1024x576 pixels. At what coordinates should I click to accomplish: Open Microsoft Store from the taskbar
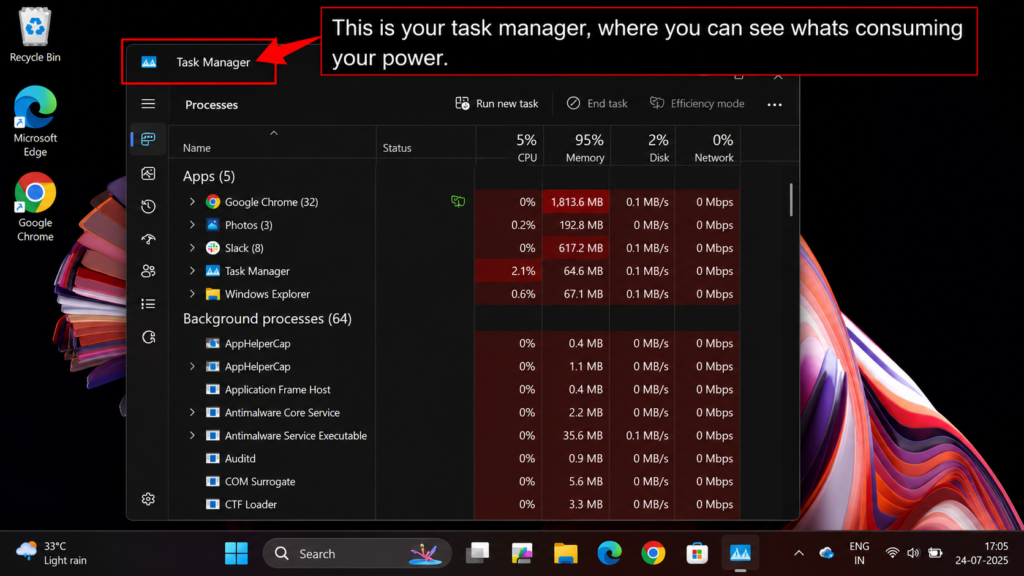(697, 553)
